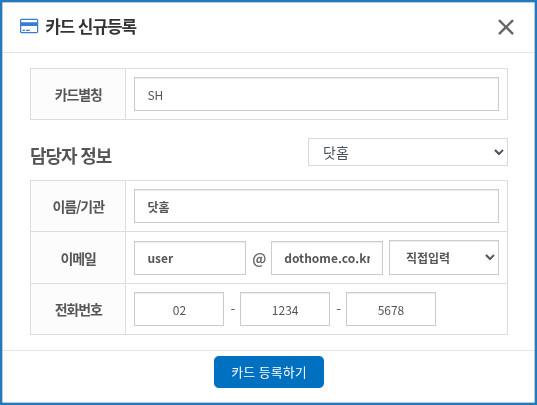Focus the 카드별칭 input field
This screenshot has width=537, height=405.
pos(316,94)
